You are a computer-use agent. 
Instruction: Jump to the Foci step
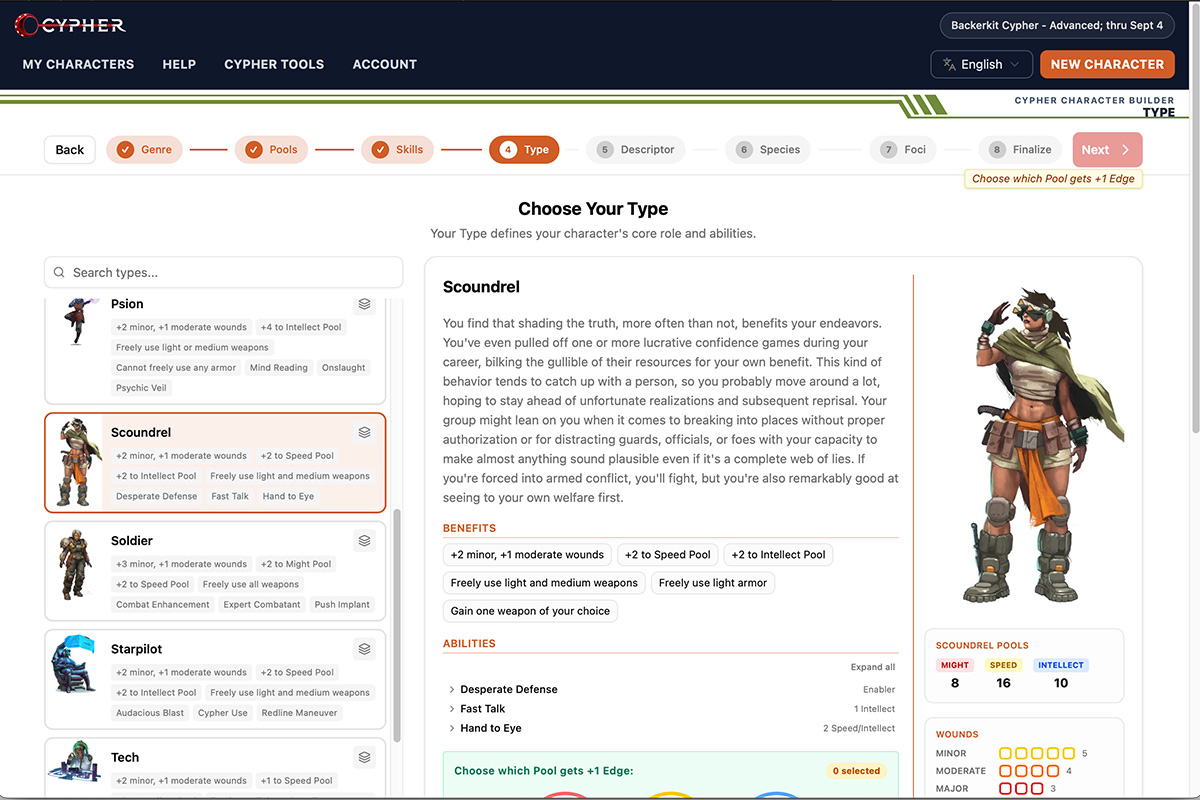(903, 150)
